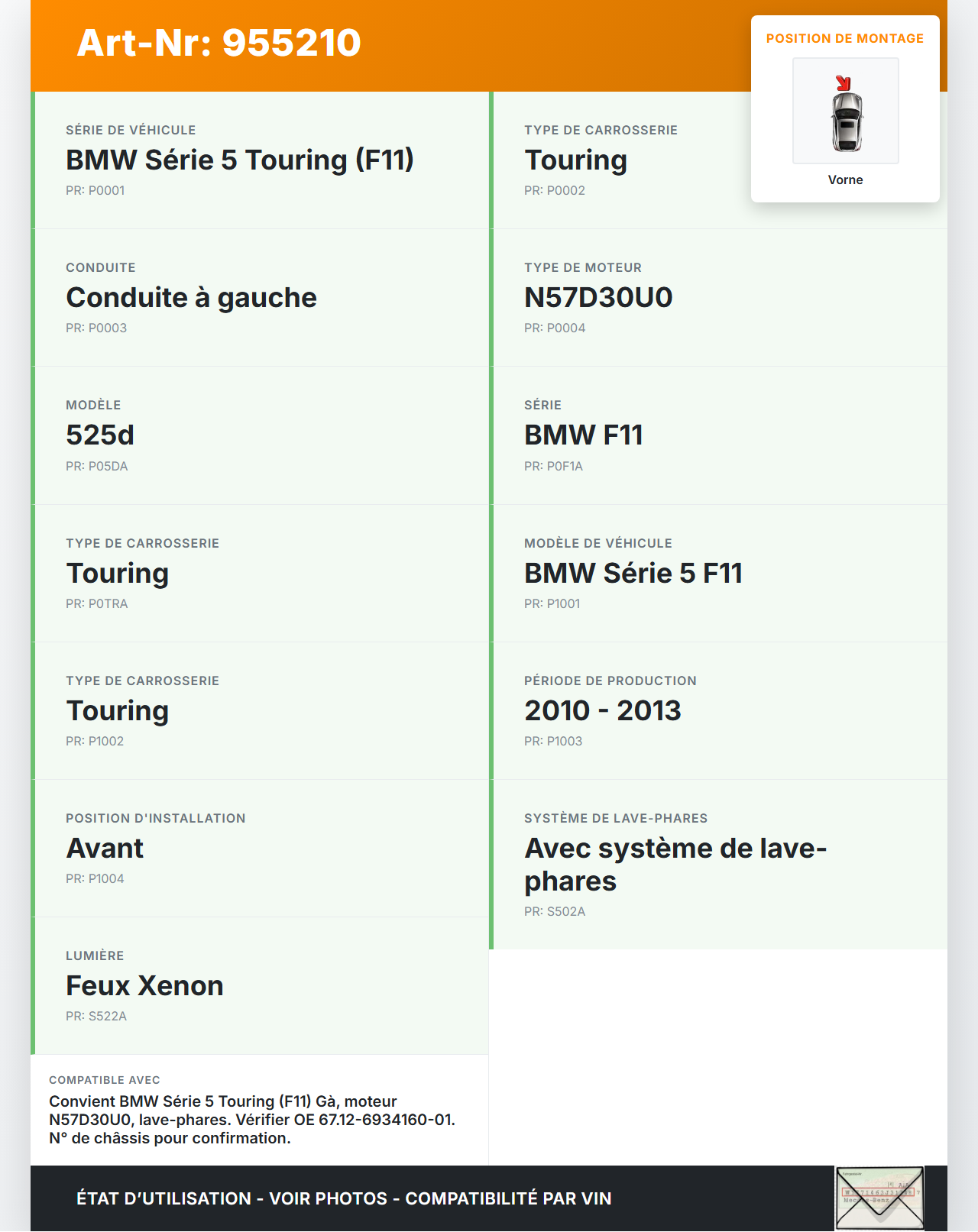978x1232 pixels.
Task: Click the VIN envelope icon in footer
Action: click(x=879, y=1198)
